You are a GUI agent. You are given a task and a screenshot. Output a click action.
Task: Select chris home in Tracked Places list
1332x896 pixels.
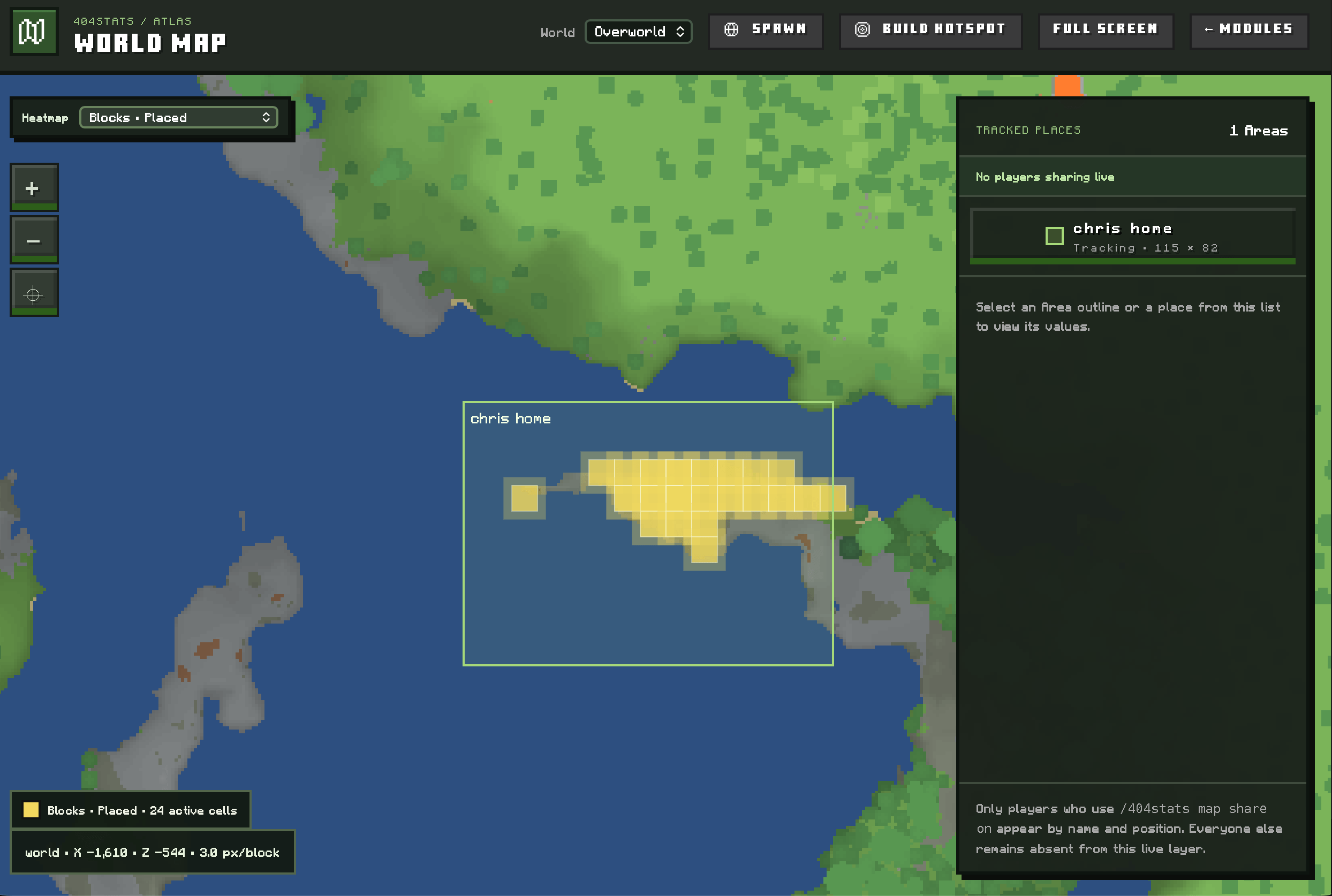coord(1132,236)
